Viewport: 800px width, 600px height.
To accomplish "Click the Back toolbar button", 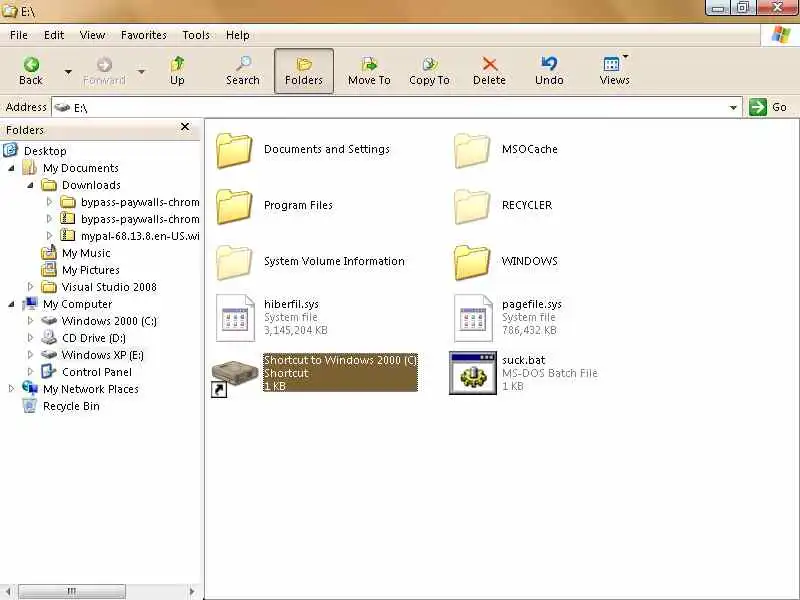I will tap(31, 71).
